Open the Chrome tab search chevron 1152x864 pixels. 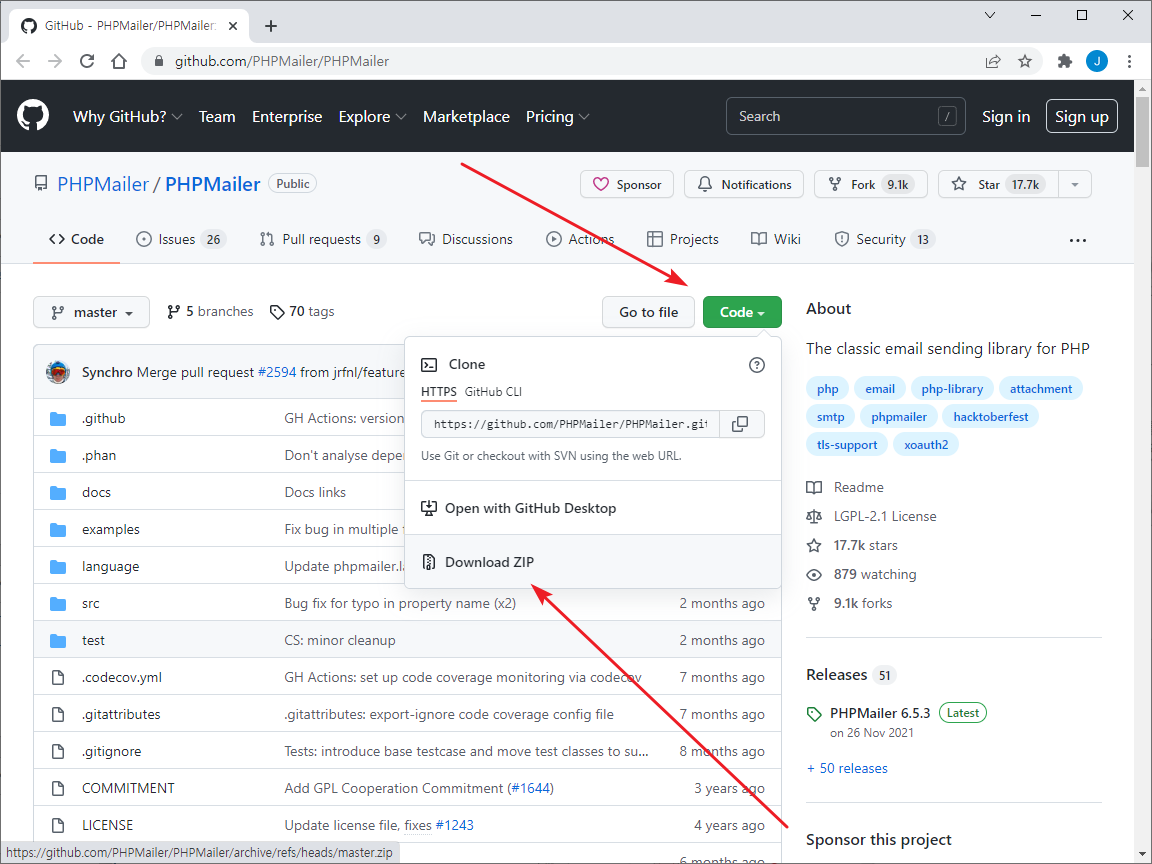(x=990, y=15)
